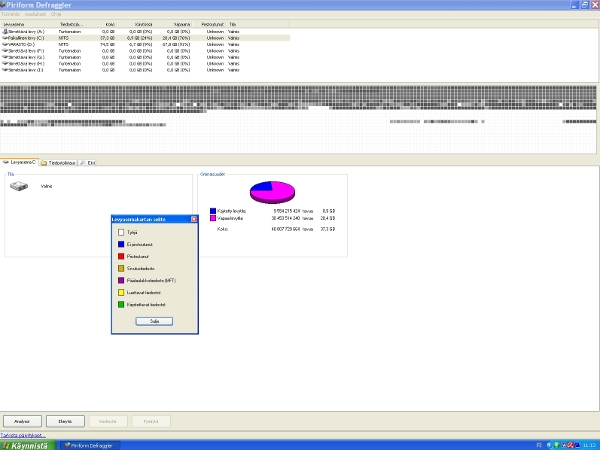The image size is (600, 450).
Task: Click the FI language indicator in taskbar
Action: pos(539,445)
